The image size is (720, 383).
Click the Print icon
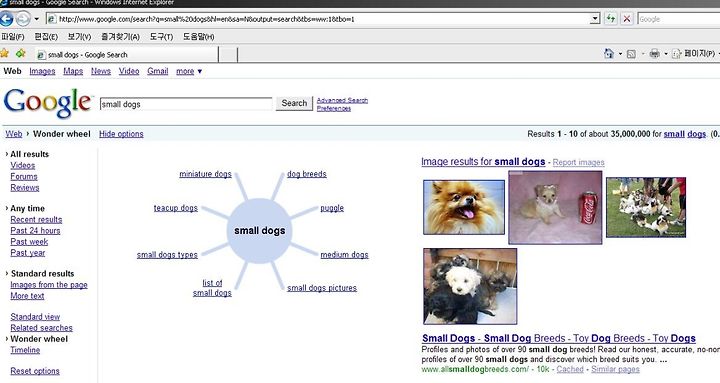click(x=654, y=54)
